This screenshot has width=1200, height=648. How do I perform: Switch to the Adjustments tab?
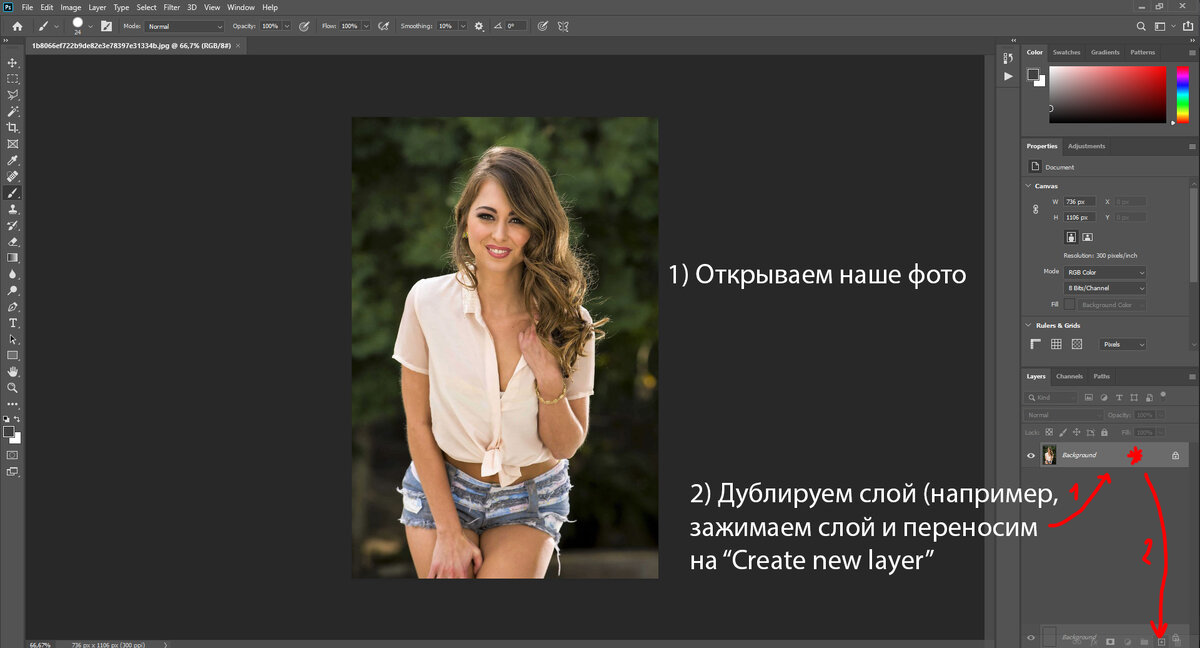1086,145
